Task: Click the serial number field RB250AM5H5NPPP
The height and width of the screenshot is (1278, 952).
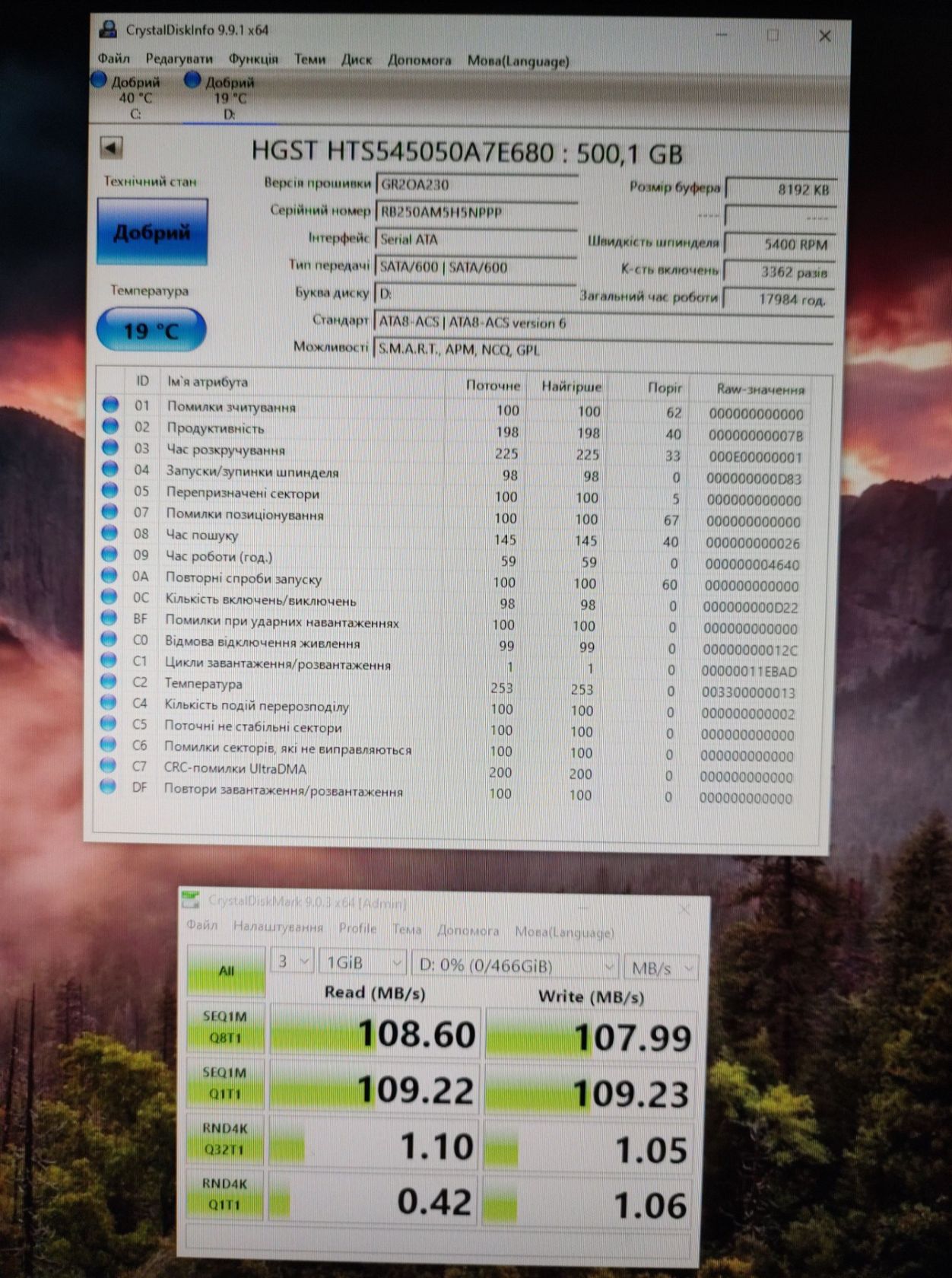Action: (476, 212)
